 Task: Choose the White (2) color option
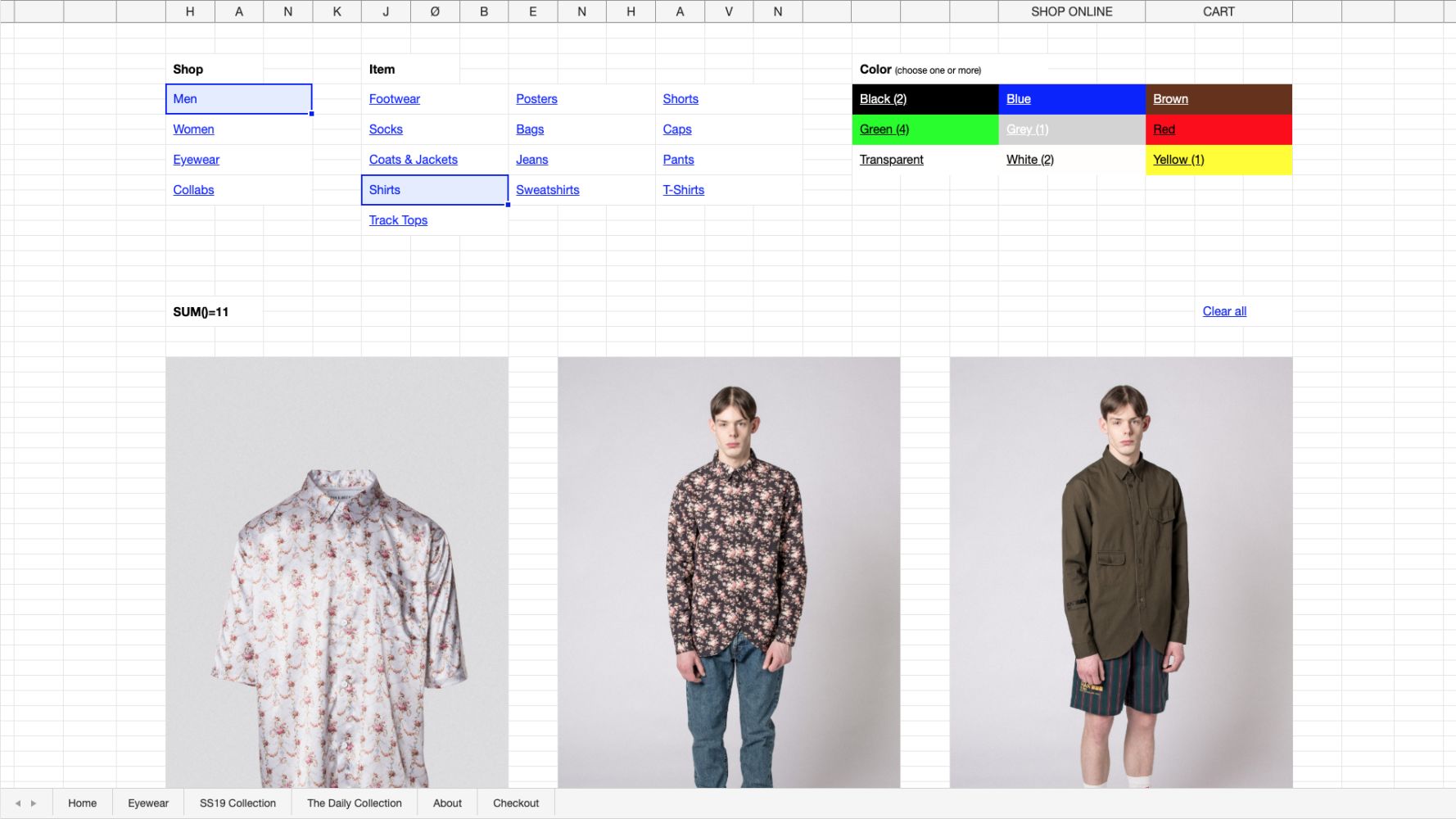click(1072, 160)
